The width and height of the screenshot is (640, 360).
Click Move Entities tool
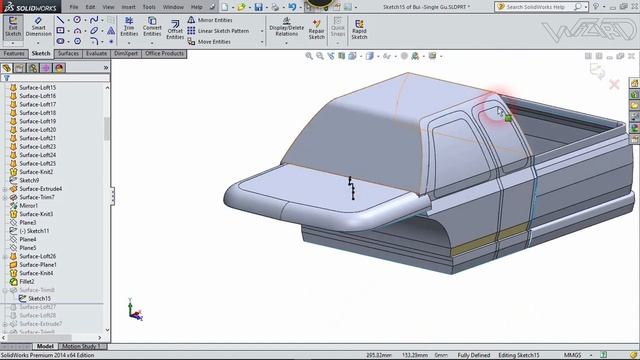point(209,42)
